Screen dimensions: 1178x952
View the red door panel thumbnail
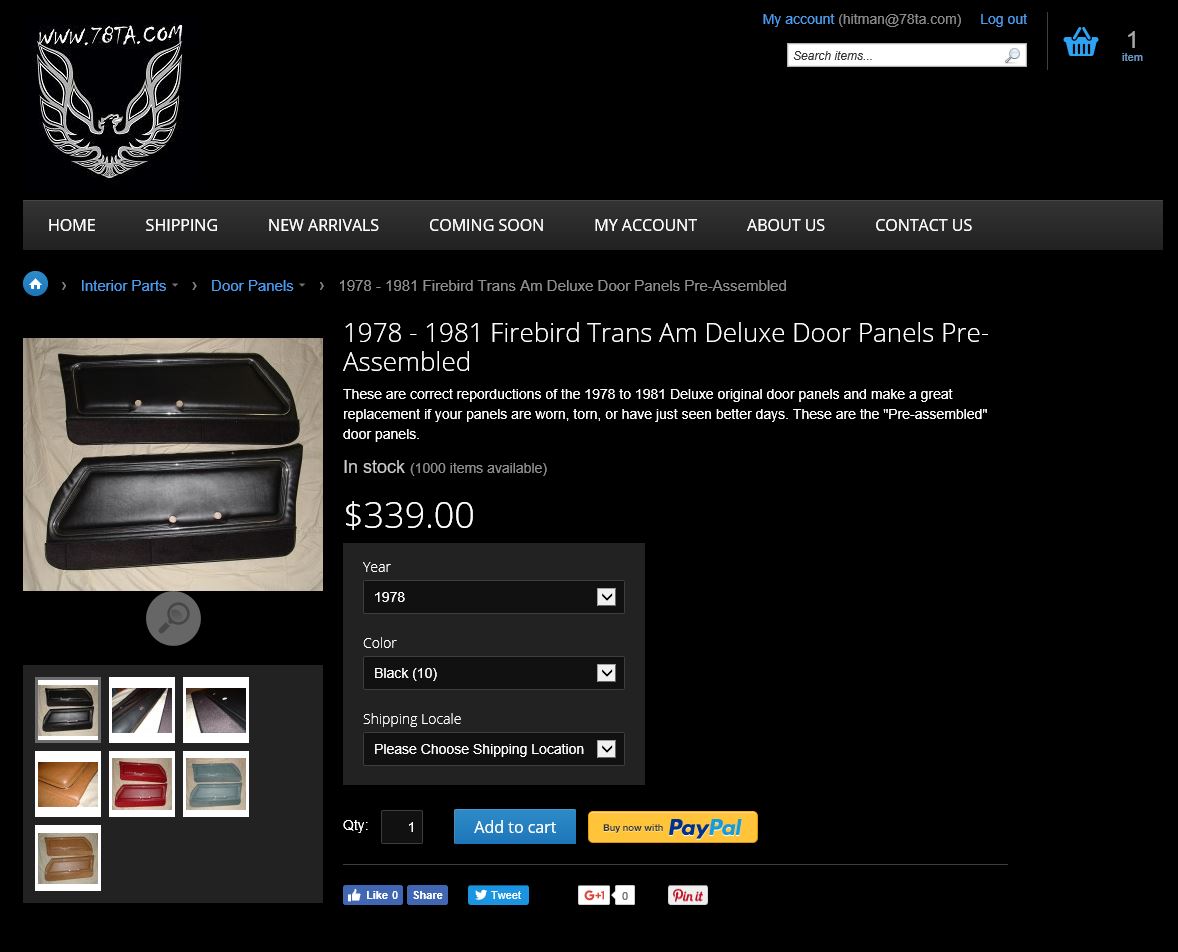pyautogui.click(x=142, y=784)
